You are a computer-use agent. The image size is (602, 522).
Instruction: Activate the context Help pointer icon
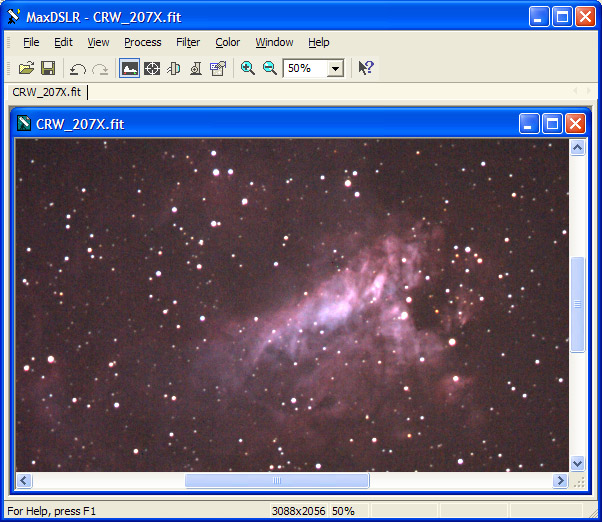(x=366, y=68)
